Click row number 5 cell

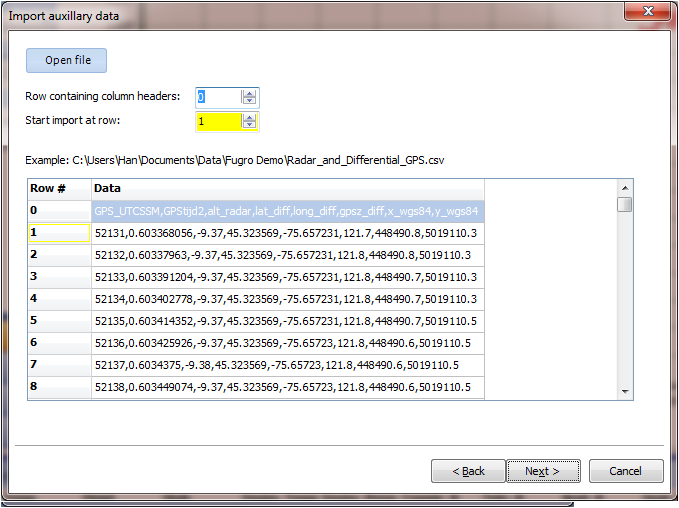click(59, 321)
